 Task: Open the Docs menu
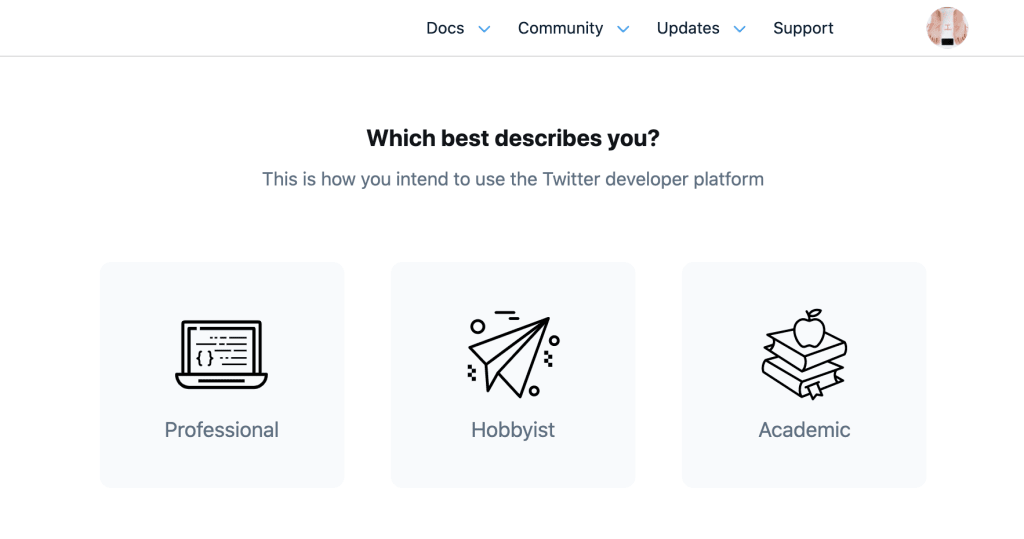click(x=445, y=28)
